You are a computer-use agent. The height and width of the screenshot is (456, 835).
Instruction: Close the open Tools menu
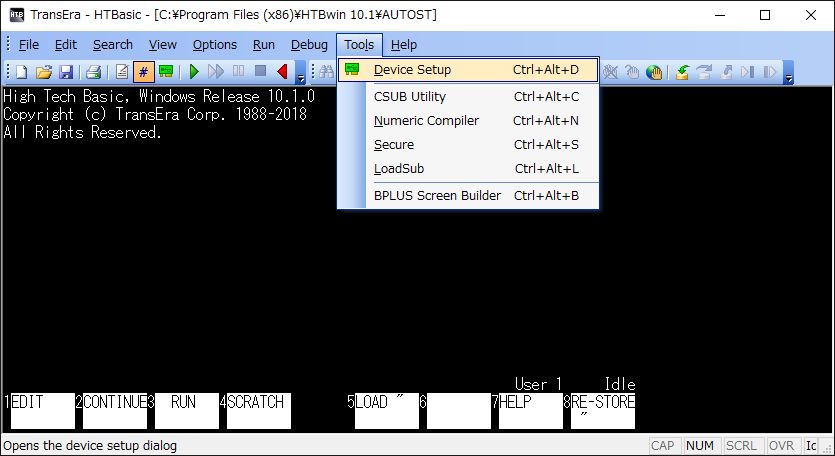click(359, 45)
